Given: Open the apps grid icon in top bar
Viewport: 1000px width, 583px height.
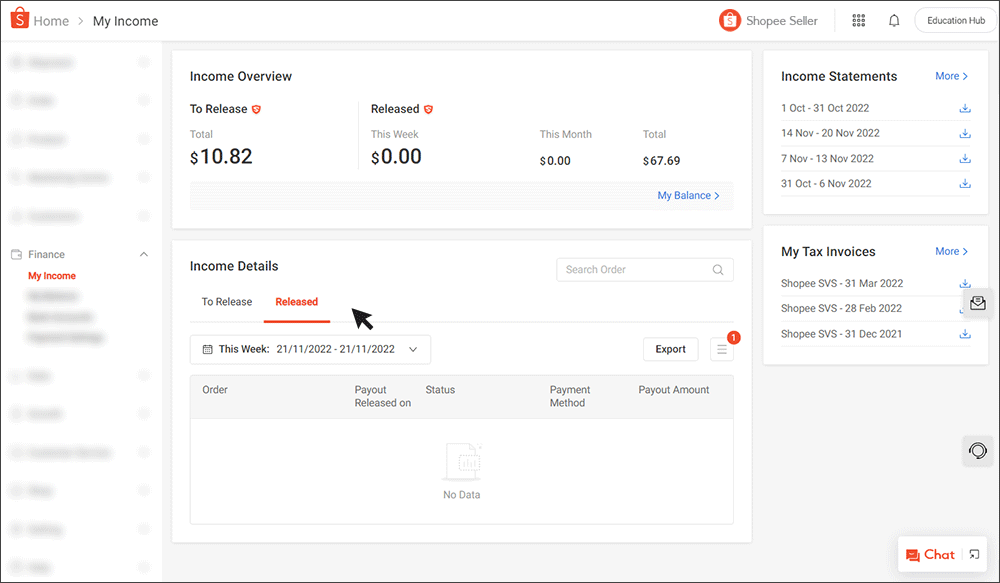Looking at the screenshot, I should pos(858,20).
